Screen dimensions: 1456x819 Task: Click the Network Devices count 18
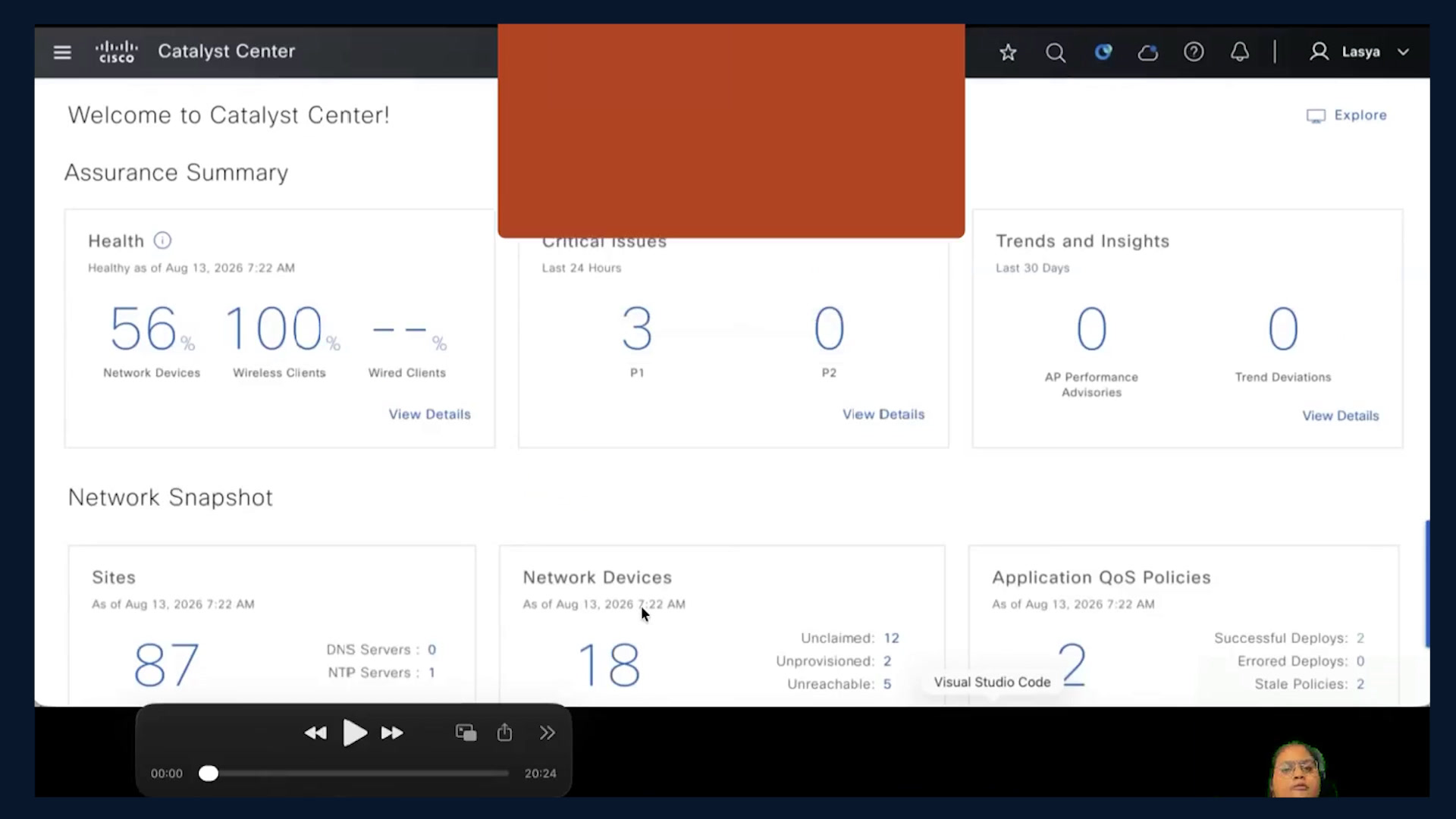coord(609,665)
